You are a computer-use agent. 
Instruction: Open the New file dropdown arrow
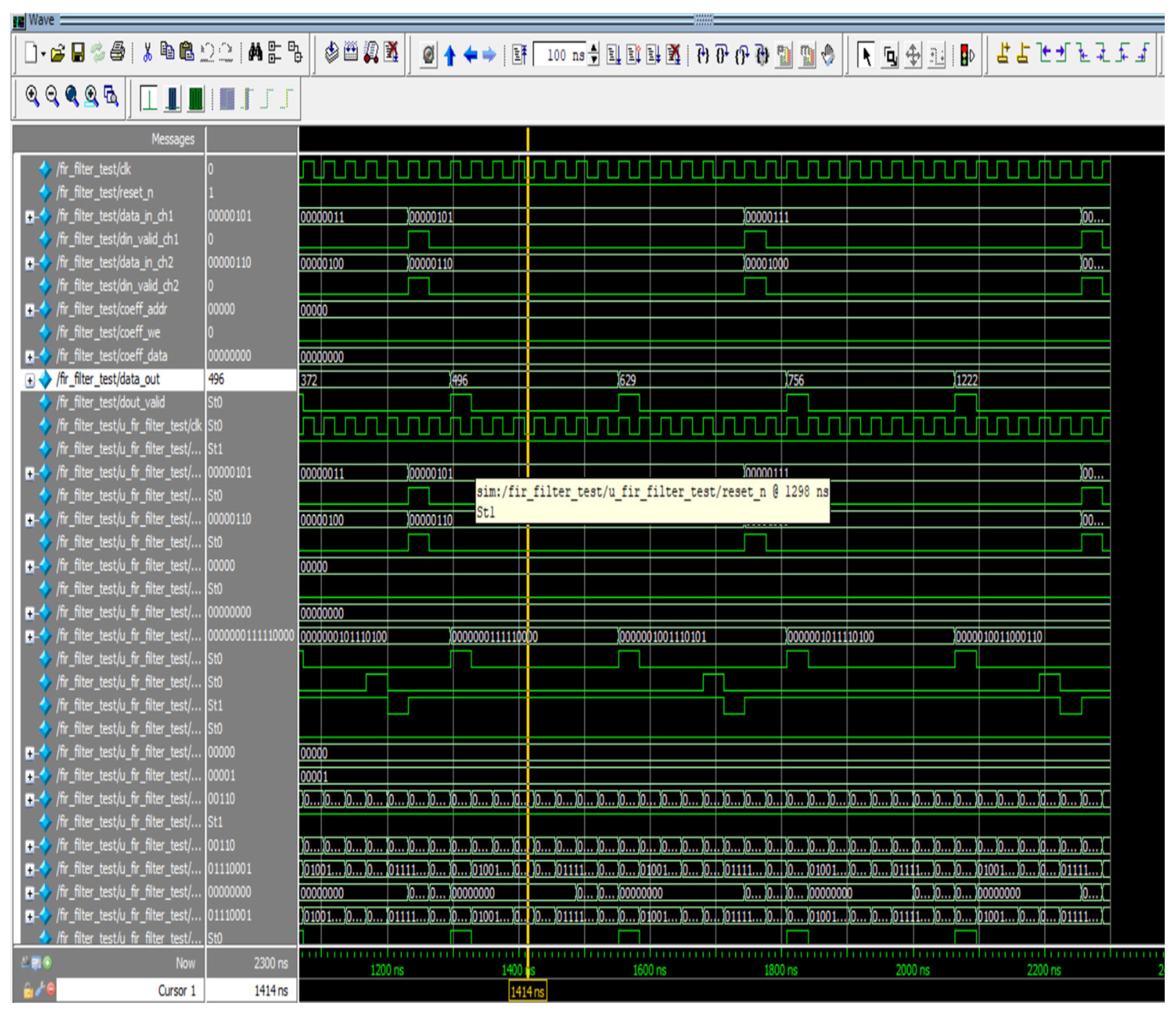click(x=43, y=54)
